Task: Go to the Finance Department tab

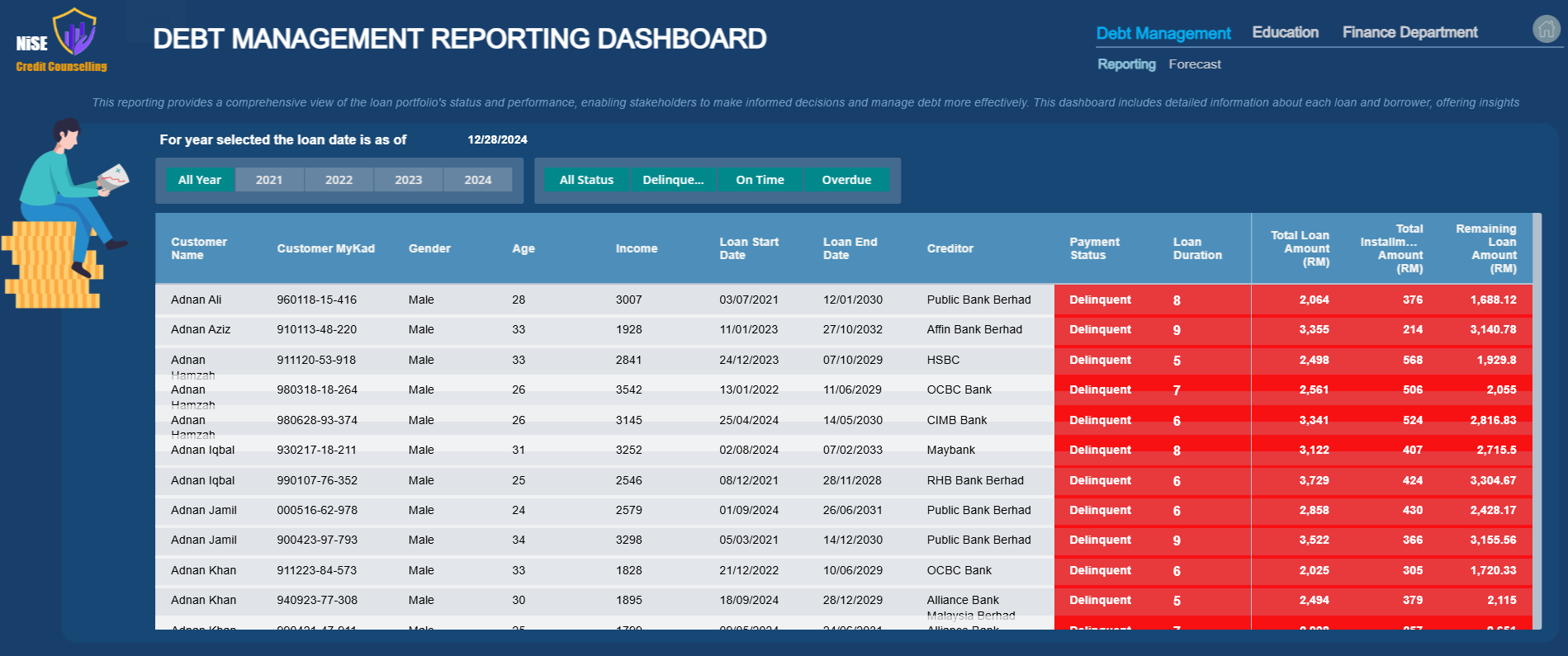Action: [1409, 32]
